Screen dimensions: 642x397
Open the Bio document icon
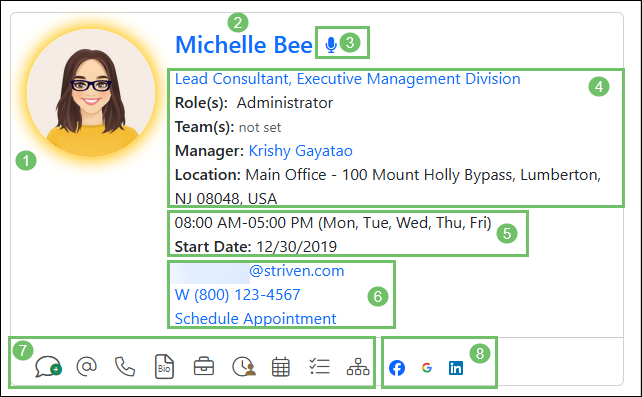pos(164,366)
